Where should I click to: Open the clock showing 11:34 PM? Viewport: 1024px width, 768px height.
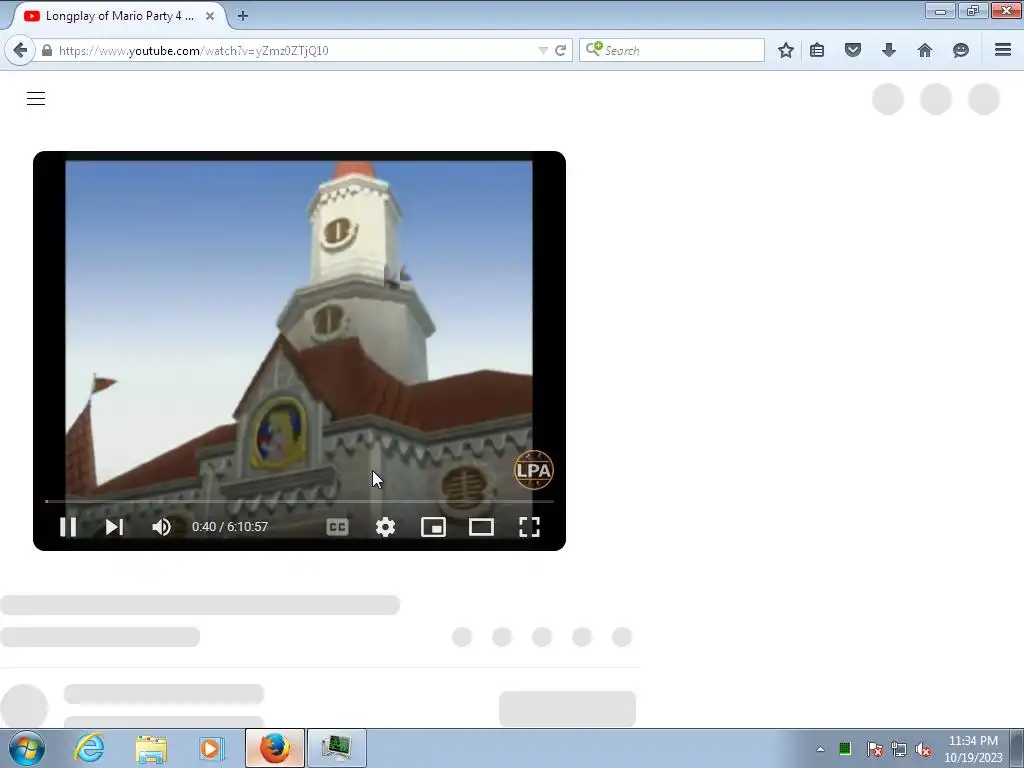(x=973, y=748)
